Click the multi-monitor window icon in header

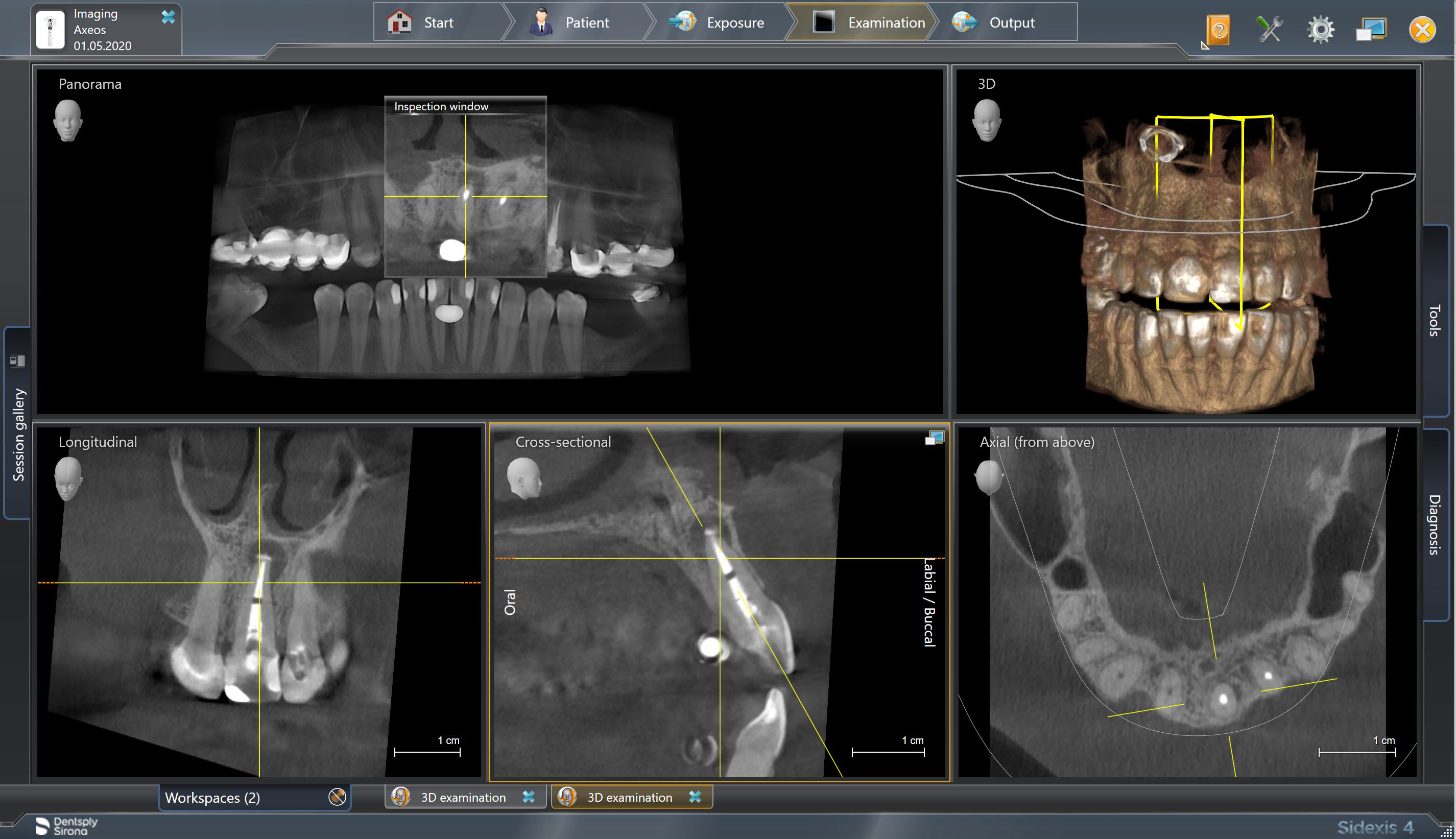[1371, 30]
